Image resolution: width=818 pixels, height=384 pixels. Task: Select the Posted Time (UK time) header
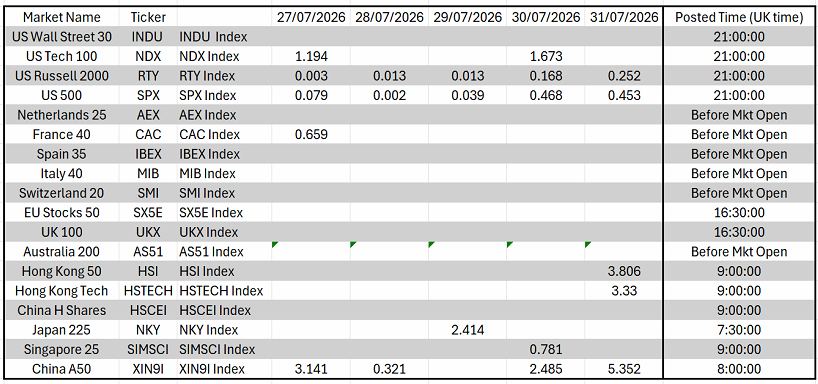pyautogui.click(x=739, y=17)
